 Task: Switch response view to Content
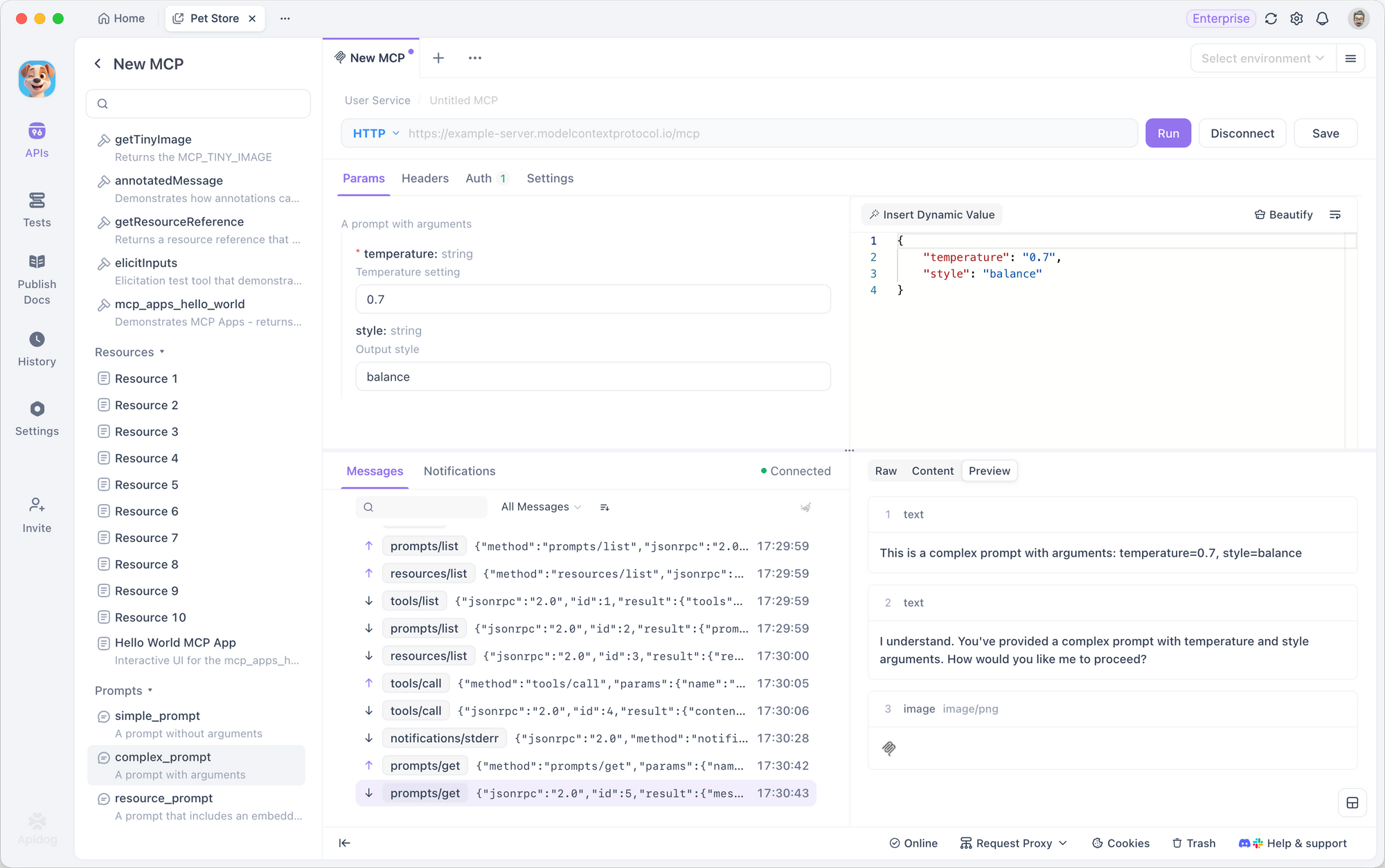coord(932,471)
